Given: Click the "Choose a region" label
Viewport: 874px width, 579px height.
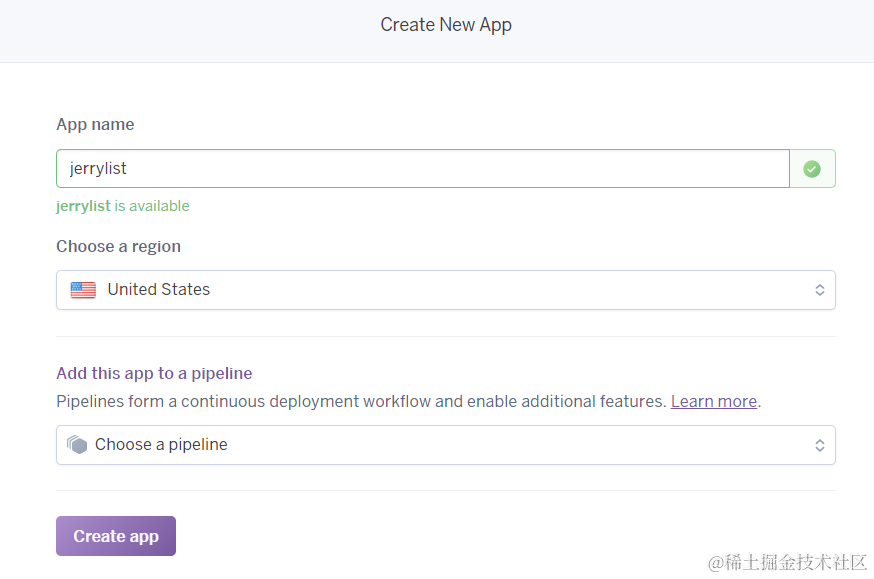Looking at the screenshot, I should (118, 246).
